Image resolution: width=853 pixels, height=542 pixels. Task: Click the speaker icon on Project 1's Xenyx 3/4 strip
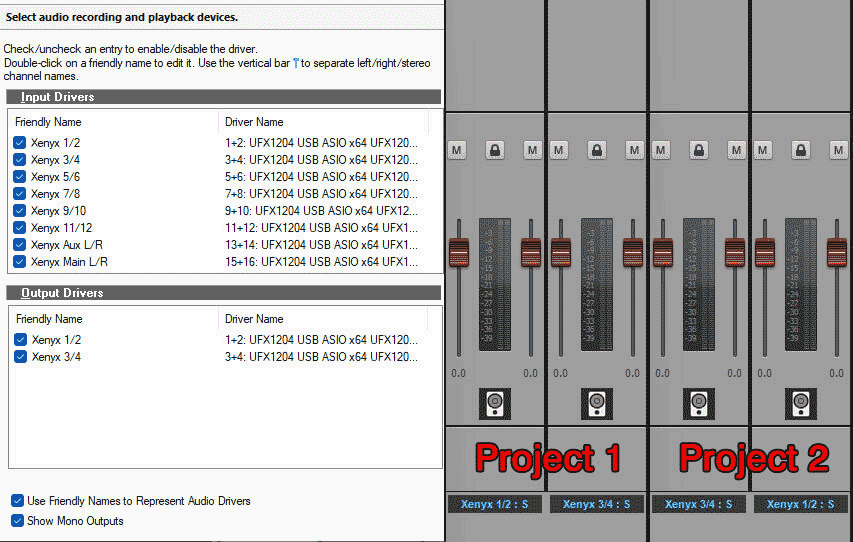597,402
